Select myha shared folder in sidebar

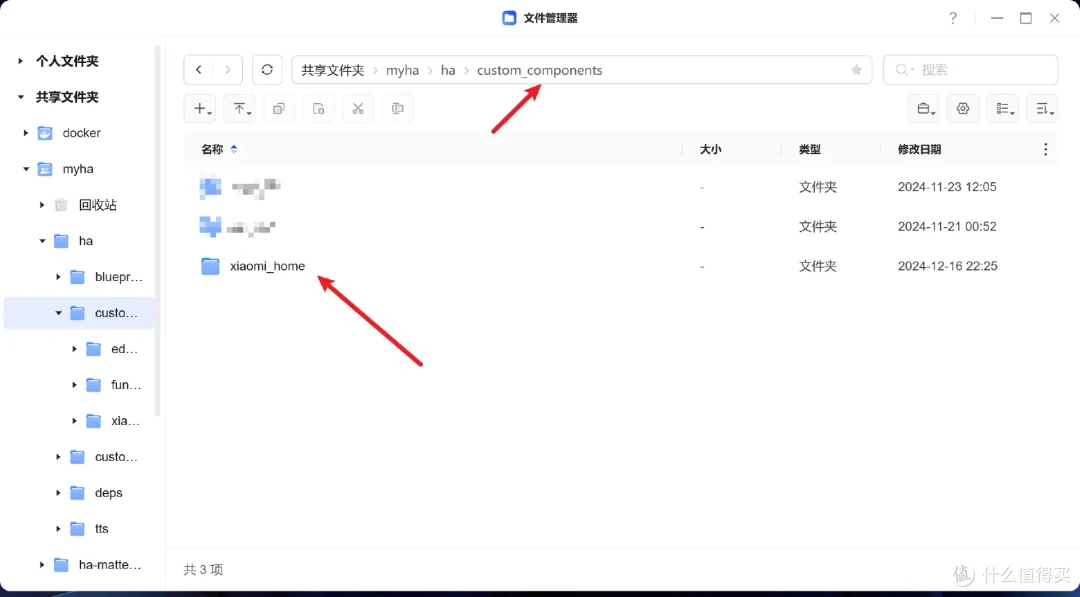[x=78, y=169]
